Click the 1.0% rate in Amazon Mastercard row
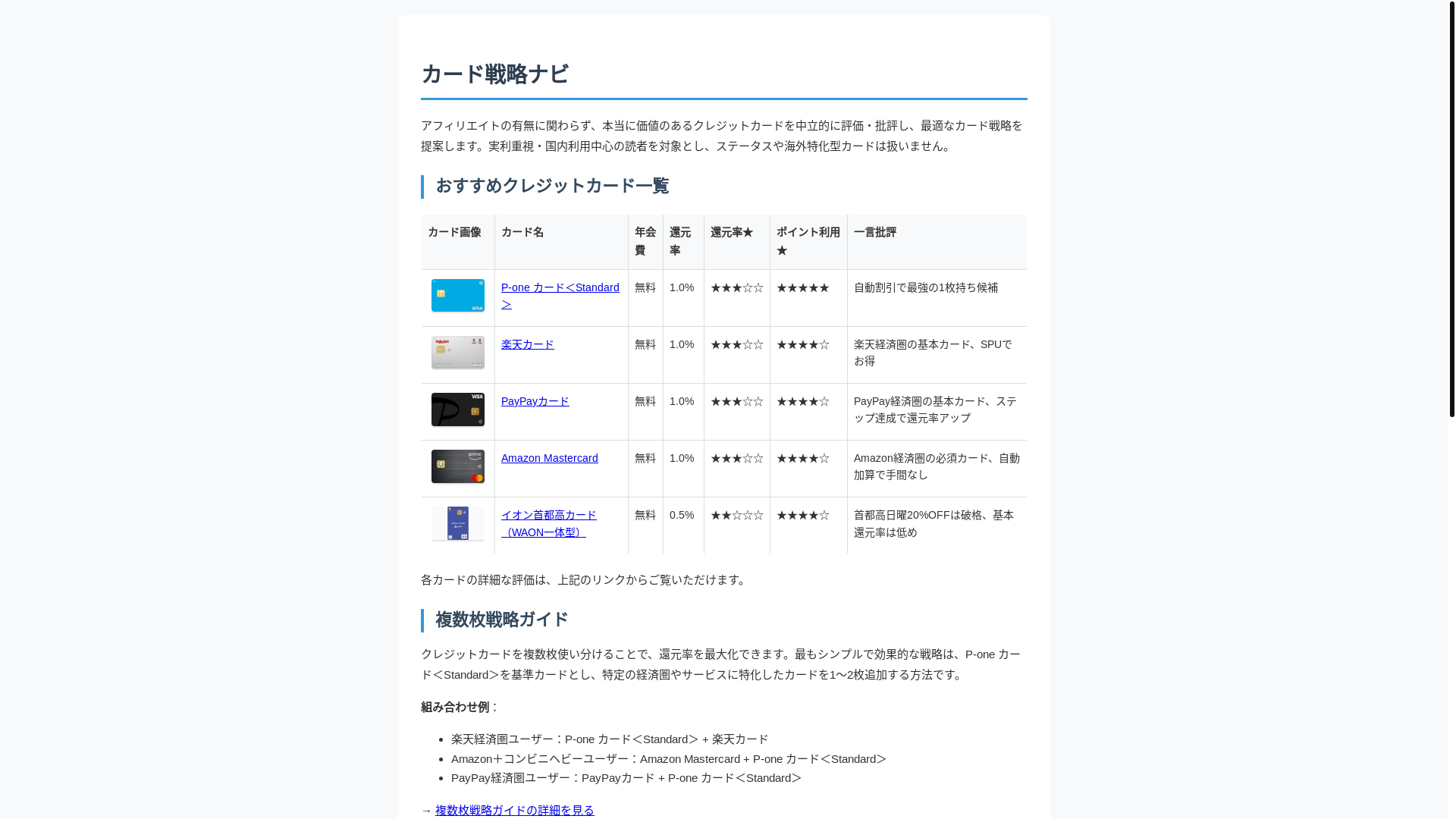 pos(683,469)
